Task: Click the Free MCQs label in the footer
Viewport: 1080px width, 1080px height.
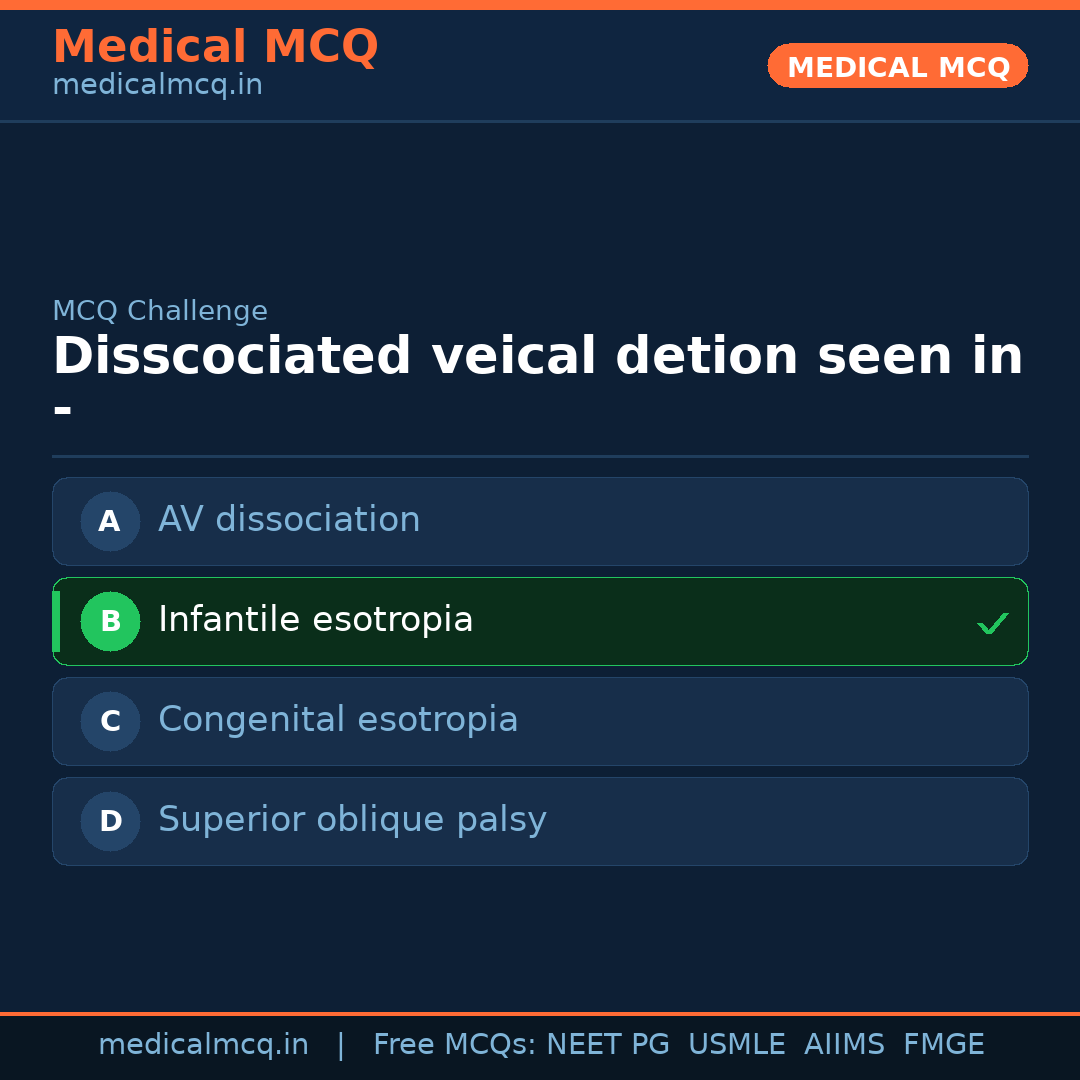Action: click(454, 1045)
